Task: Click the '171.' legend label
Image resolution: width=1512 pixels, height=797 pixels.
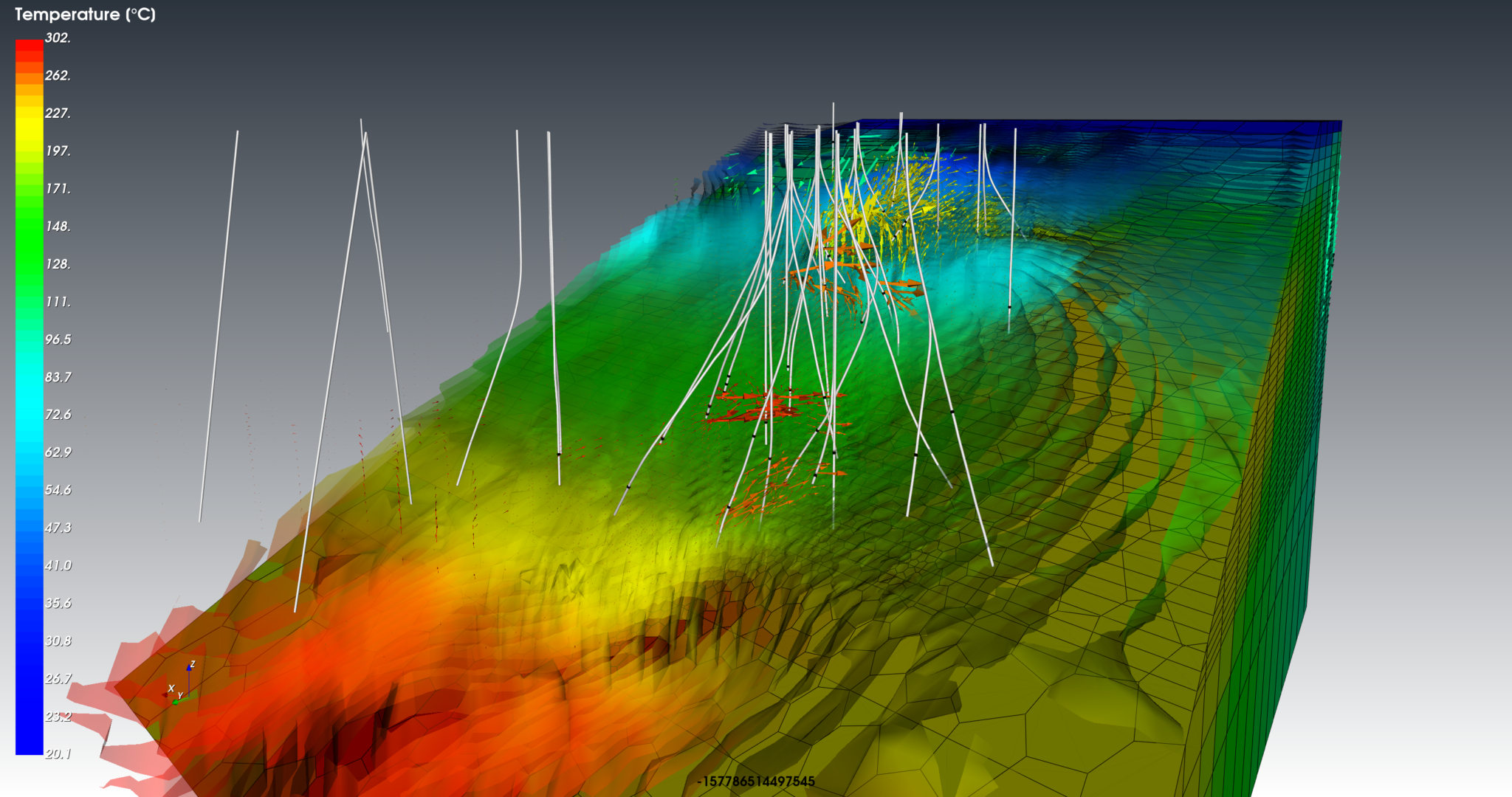Action: [x=58, y=188]
